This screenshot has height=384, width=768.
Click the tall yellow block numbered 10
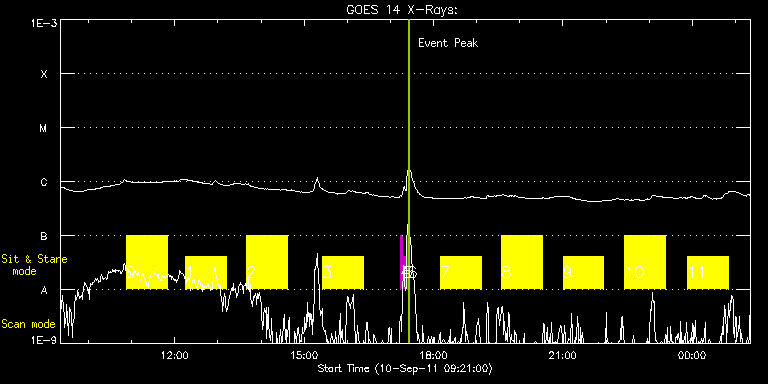tap(645, 262)
